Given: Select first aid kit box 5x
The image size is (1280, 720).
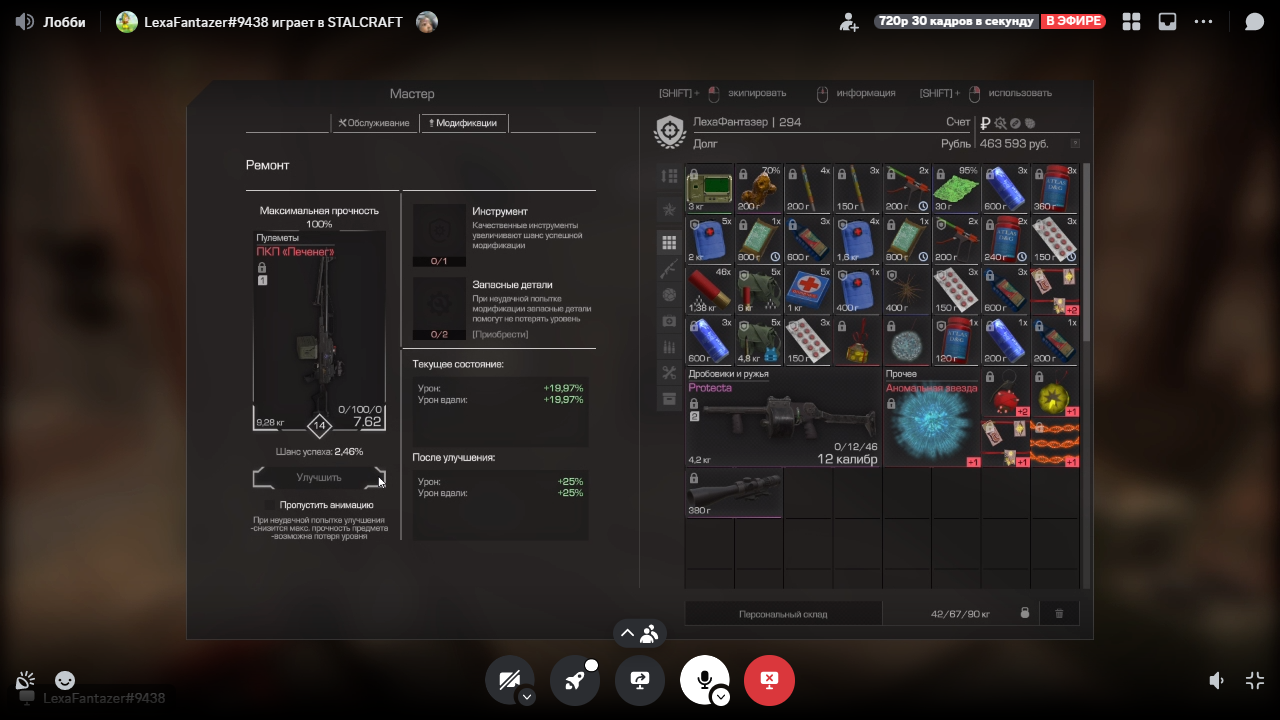Looking at the screenshot, I should coord(808,290).
